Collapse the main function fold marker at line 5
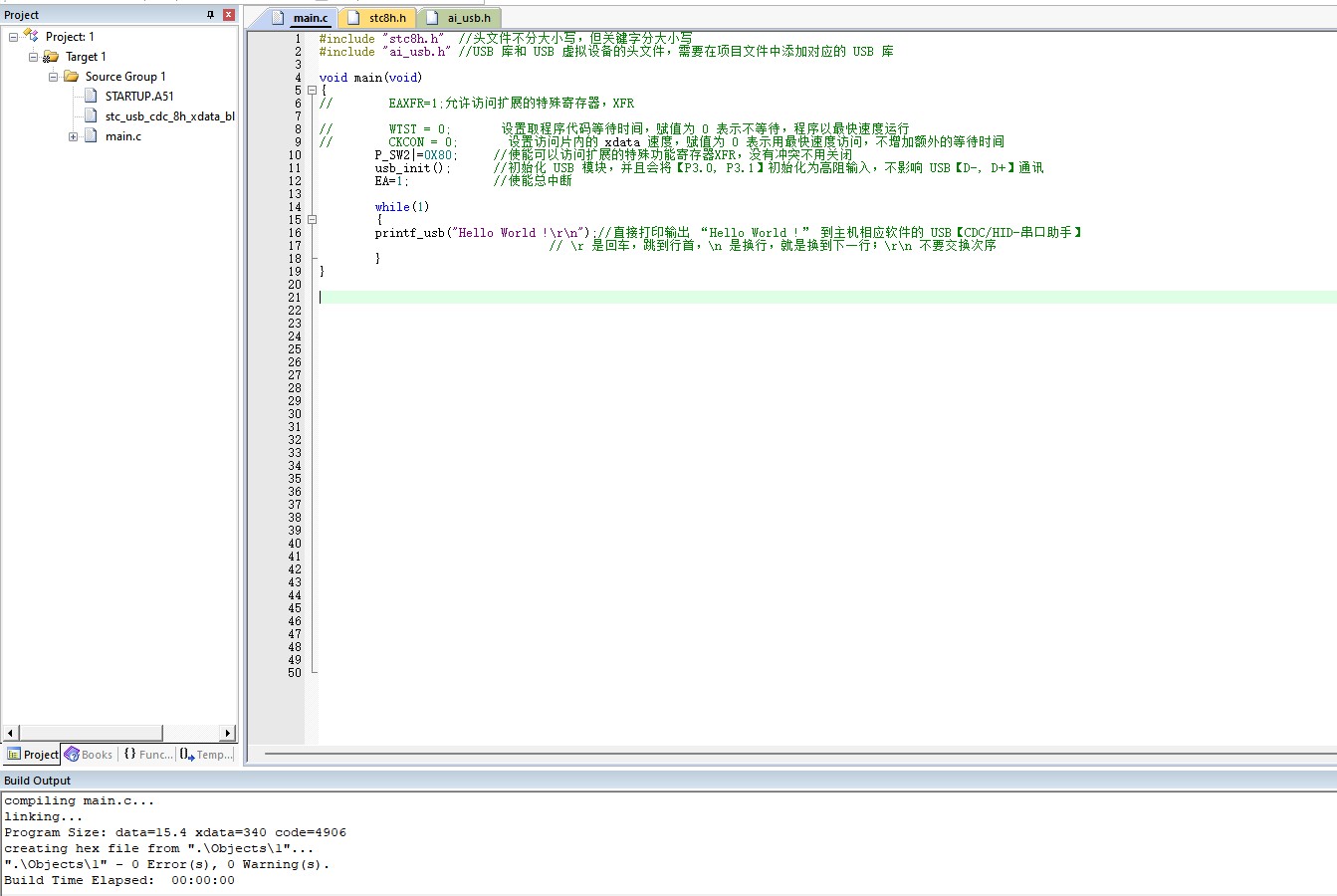 pos(312,91)
